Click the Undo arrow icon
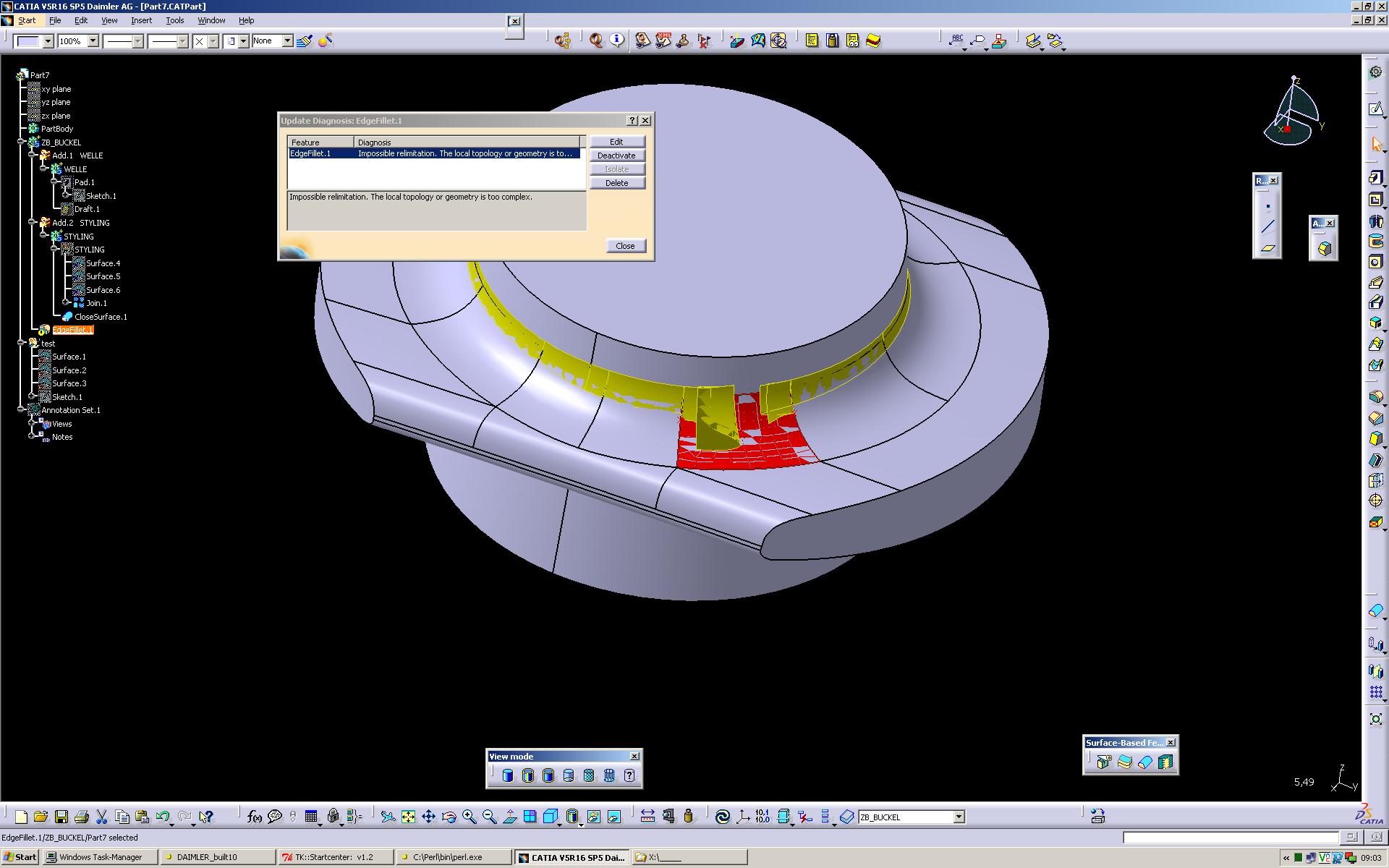Screen dimensions: 1389x868 pyautogui.click(x=163, y=817)
